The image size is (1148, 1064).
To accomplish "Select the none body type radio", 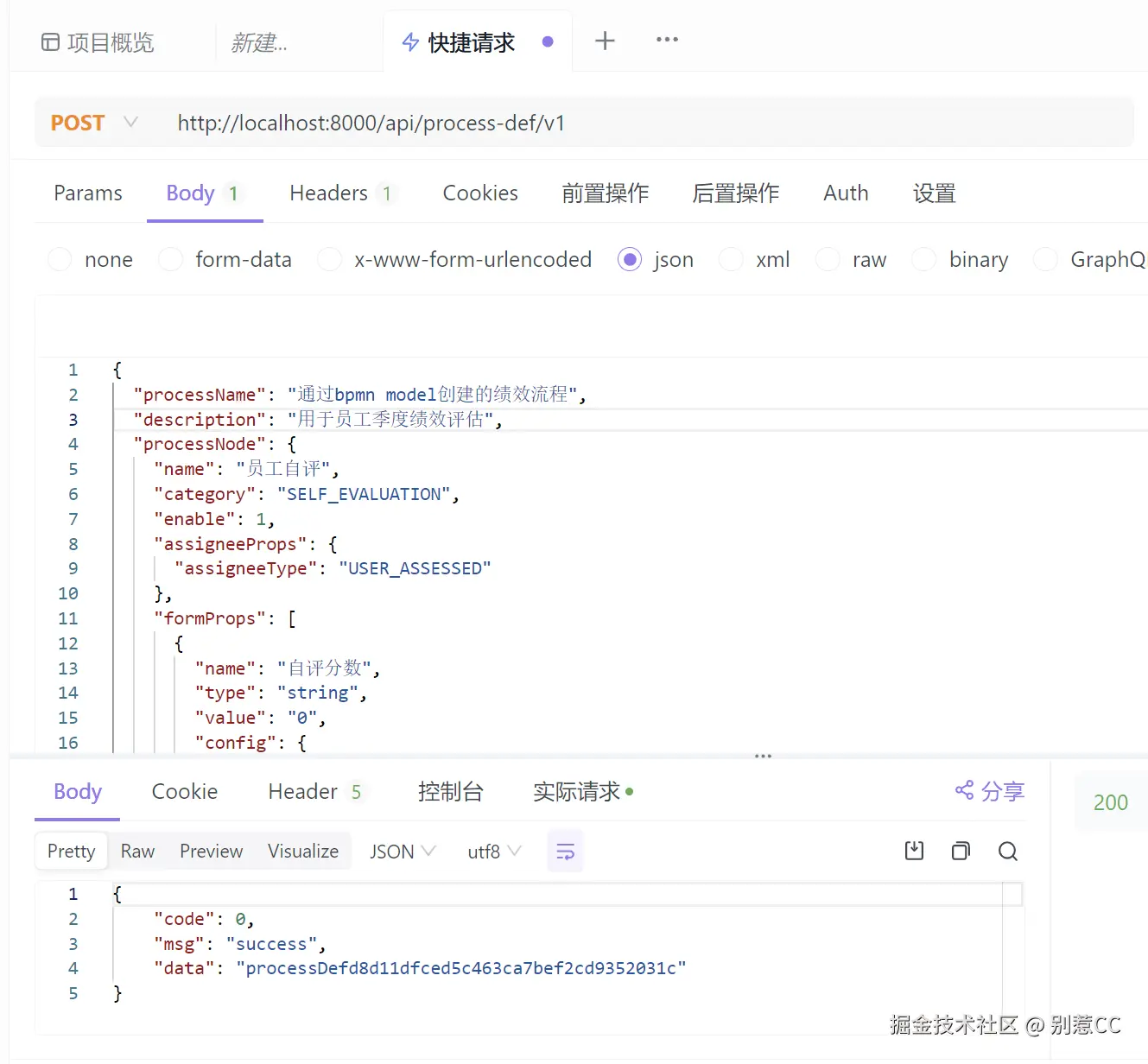I will [x=60, y=259].
